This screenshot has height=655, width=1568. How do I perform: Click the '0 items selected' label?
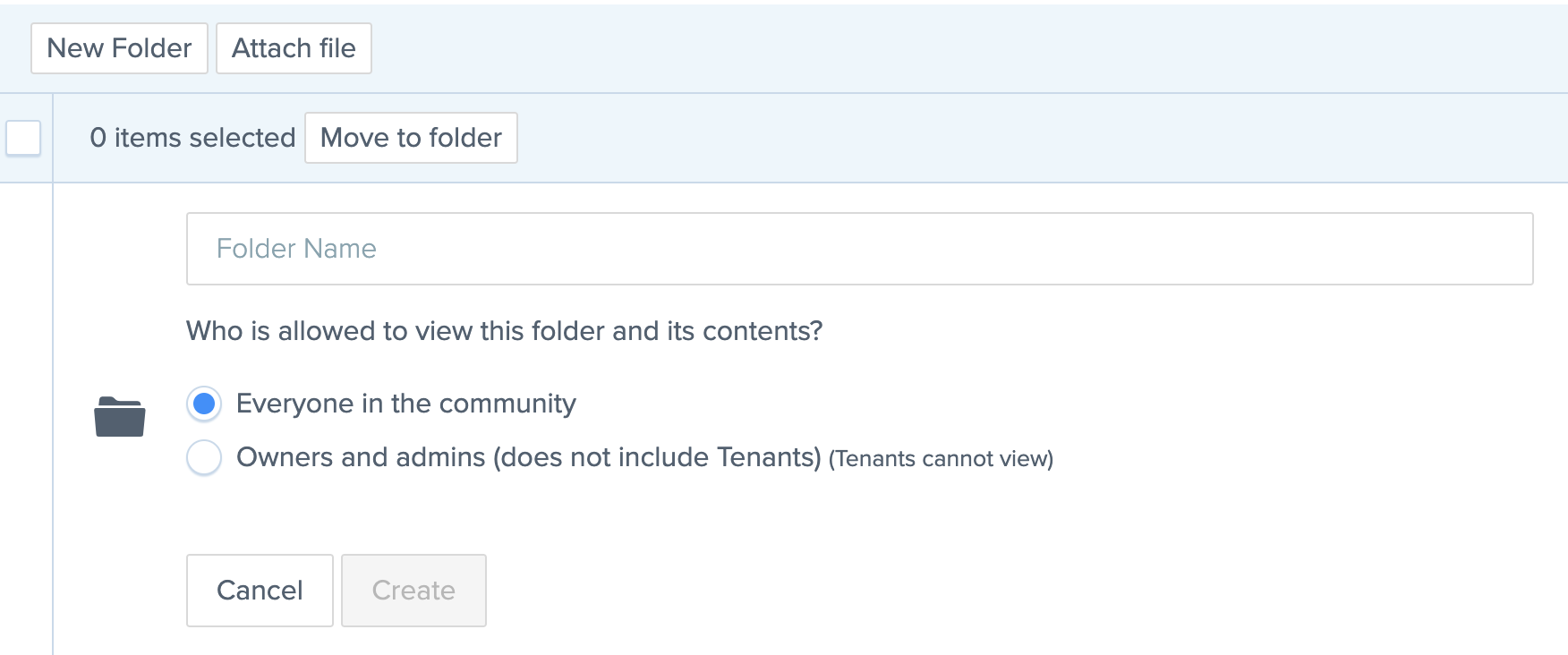click(x=192, y=138)
